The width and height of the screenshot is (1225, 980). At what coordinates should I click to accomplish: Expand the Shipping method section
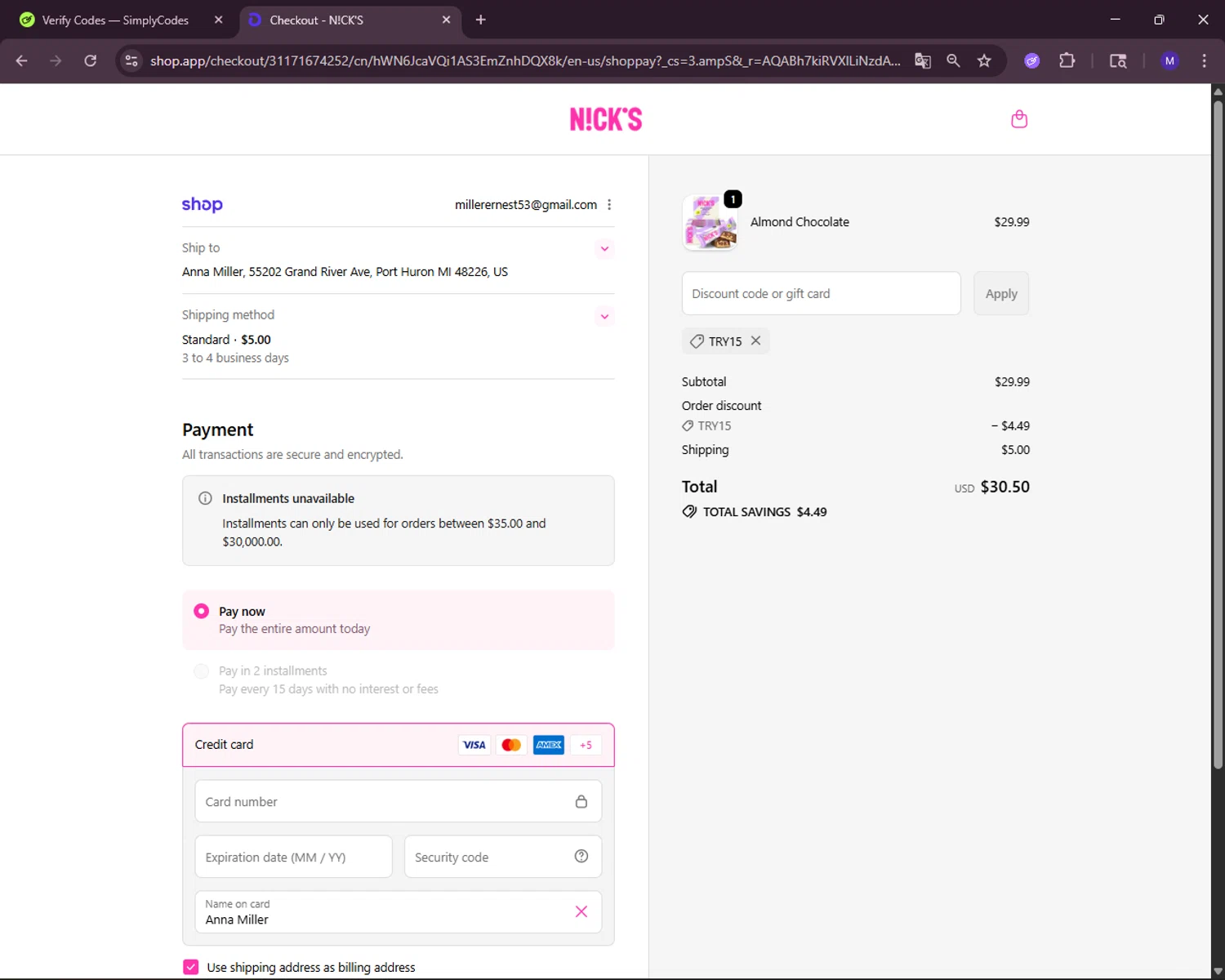pyautogui.click(x=604, y=316)
